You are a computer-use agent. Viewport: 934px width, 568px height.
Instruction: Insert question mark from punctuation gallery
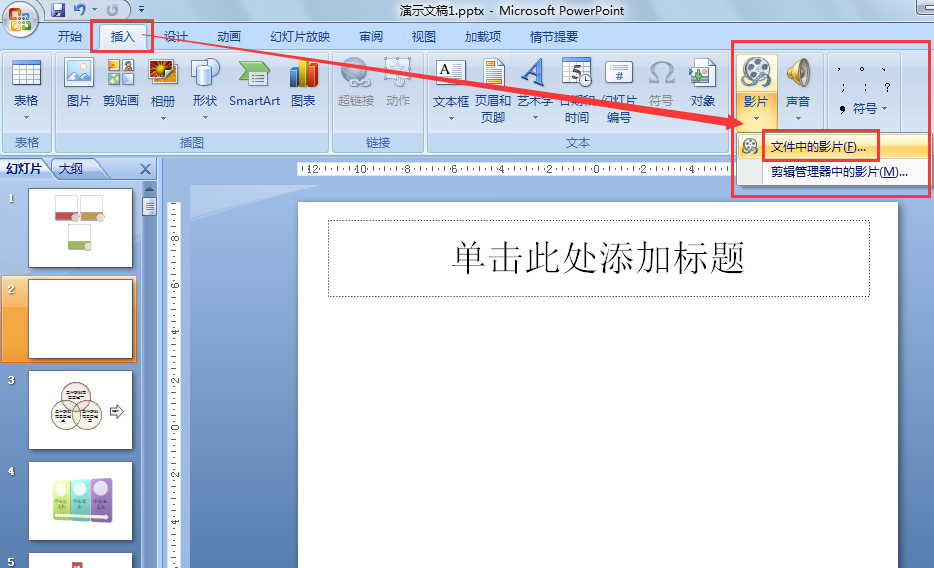click(x=888, y=88)
